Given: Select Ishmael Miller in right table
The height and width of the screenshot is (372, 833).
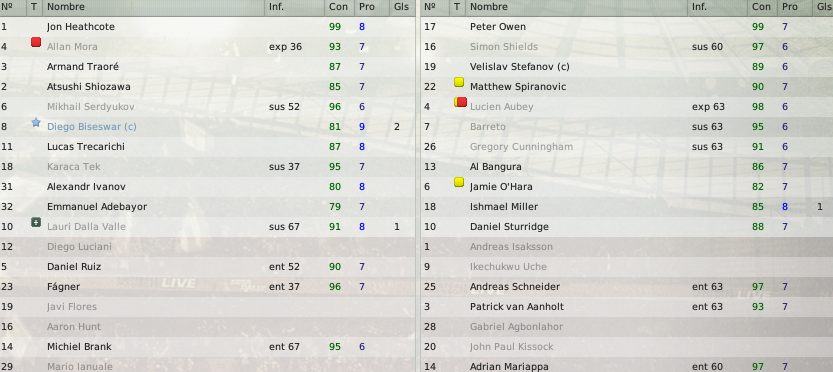Looking at the screenshot, I should point(627,207).
